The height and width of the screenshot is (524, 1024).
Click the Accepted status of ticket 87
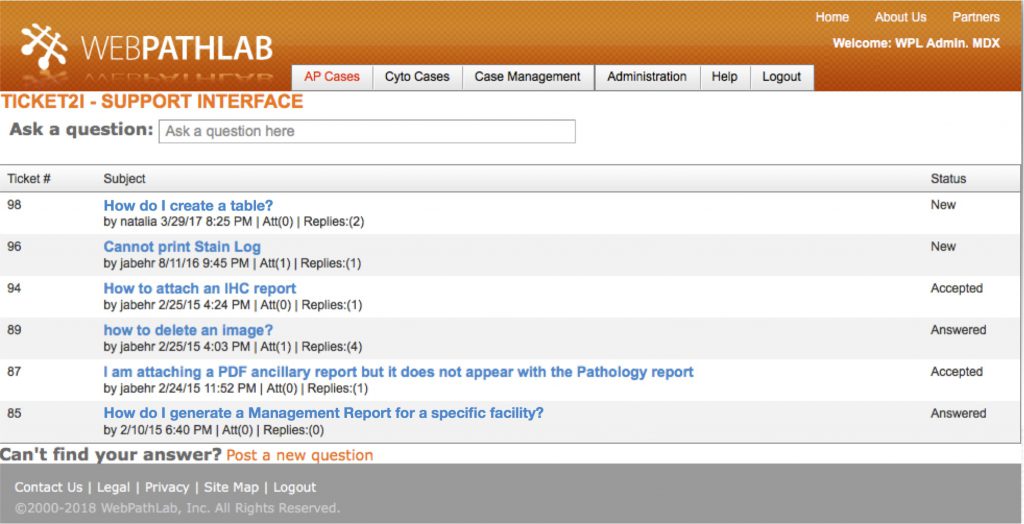coord(957,372)
